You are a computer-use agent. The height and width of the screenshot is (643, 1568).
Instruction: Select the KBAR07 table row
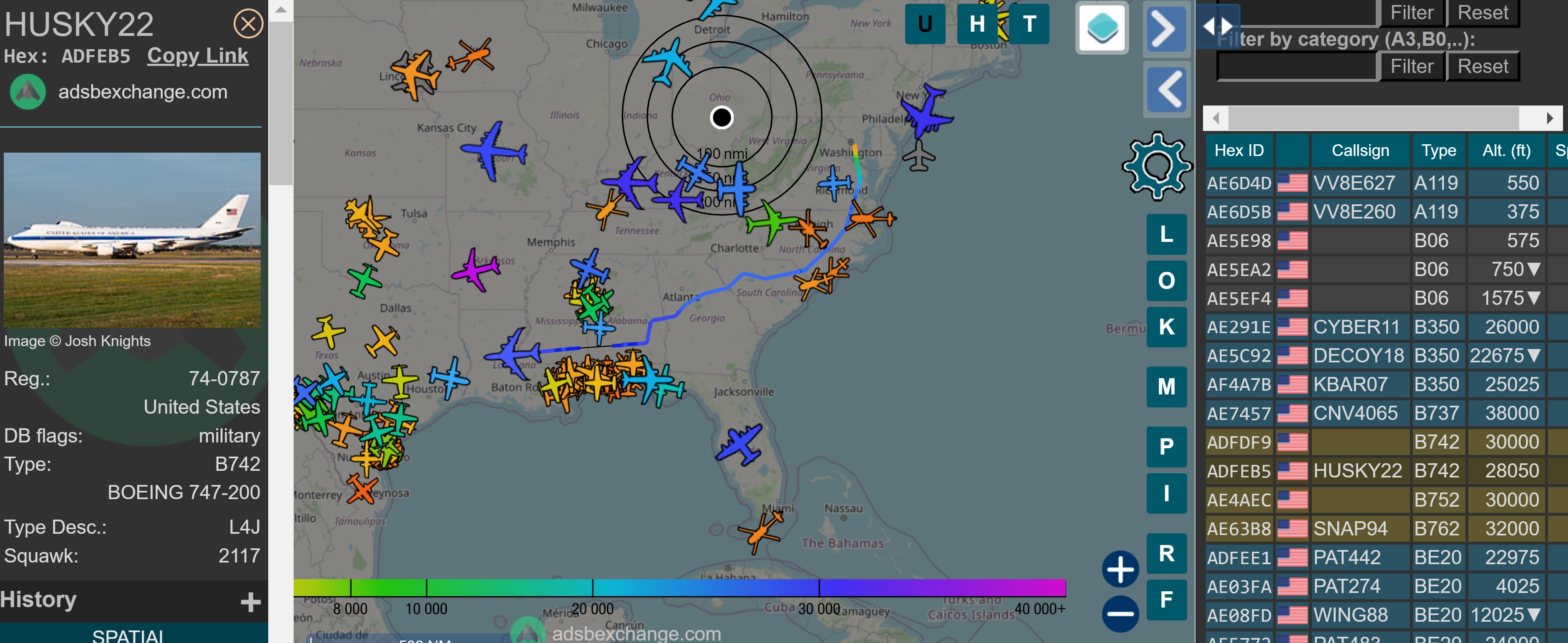click(x=1387, y=384)
